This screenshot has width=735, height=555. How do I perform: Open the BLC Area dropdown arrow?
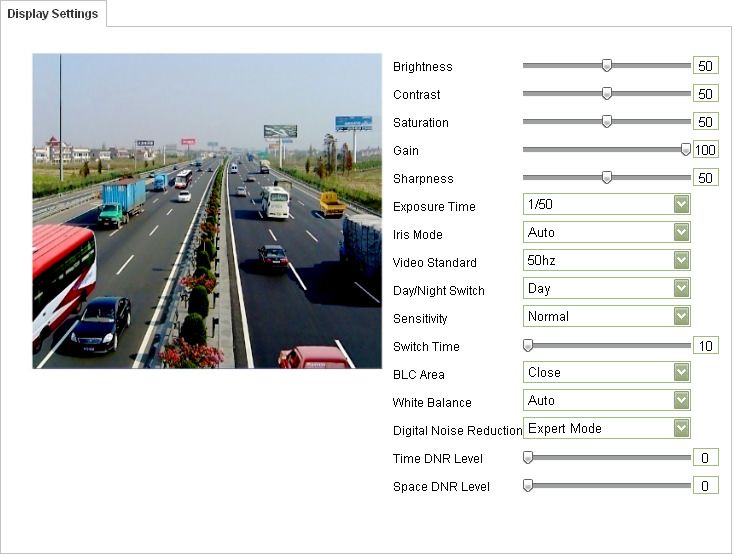pos(682,372)
